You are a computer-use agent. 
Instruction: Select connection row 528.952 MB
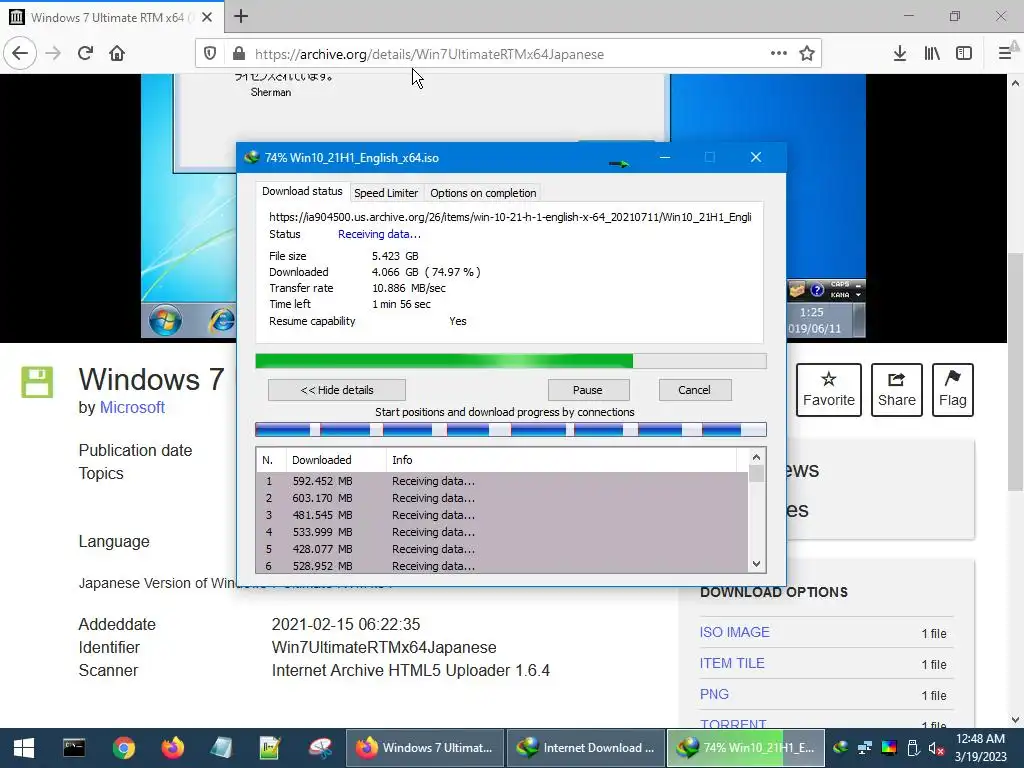coord(502,566)
